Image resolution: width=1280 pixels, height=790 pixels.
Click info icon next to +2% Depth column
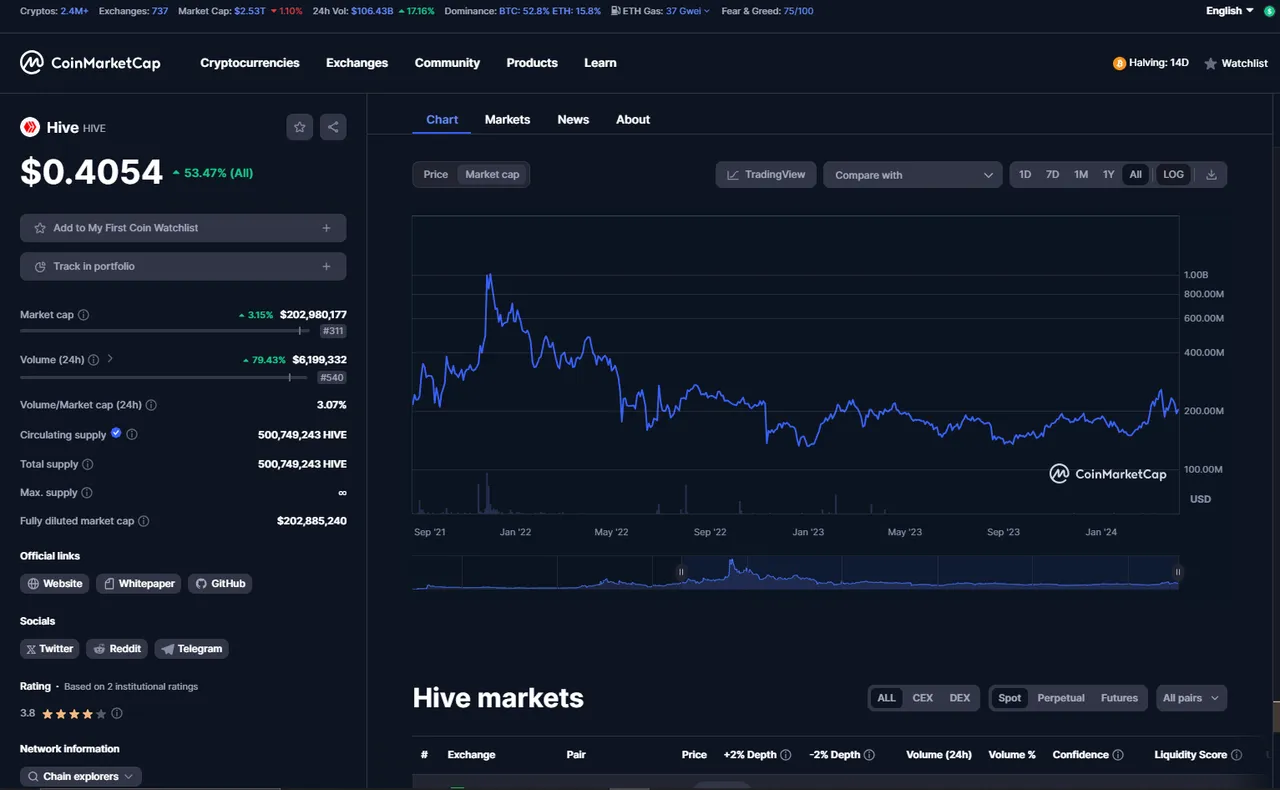[x=786, y=755]
